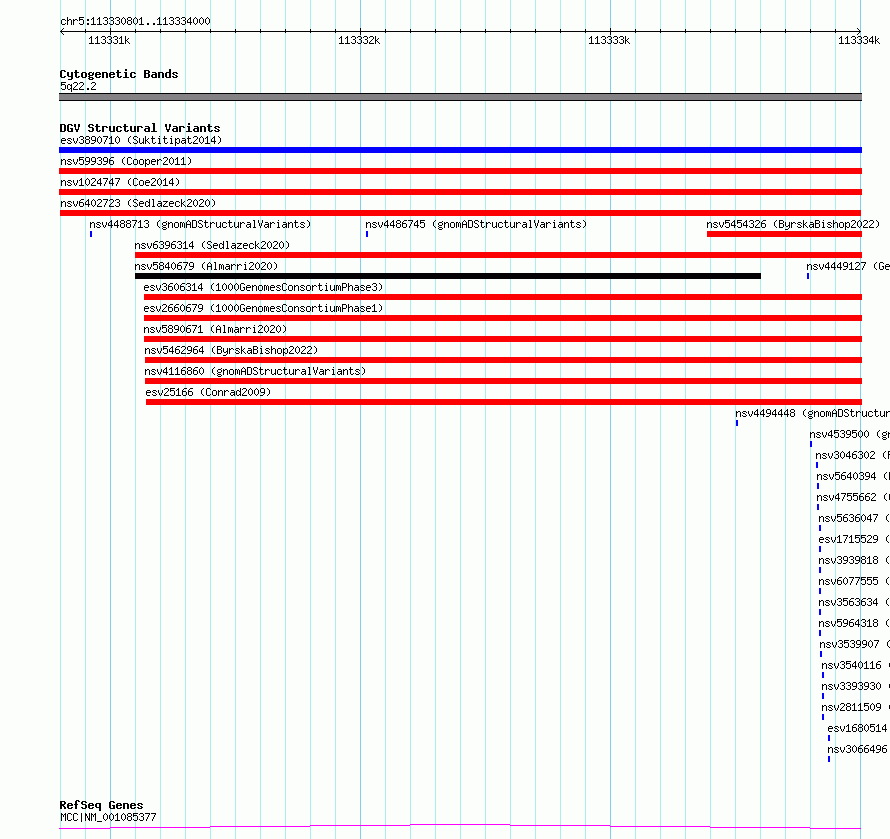The image size is (890, 839).
Task: Open nsv5454326 (ByrskaBishop2022) label
Action: [793, 224]
